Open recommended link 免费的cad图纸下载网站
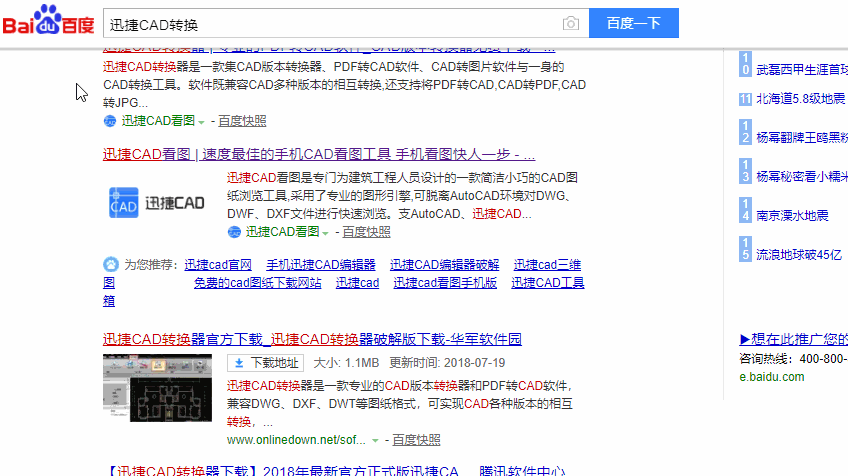The width and height of the screenshot is (848, 476). [x=257, y=283]
